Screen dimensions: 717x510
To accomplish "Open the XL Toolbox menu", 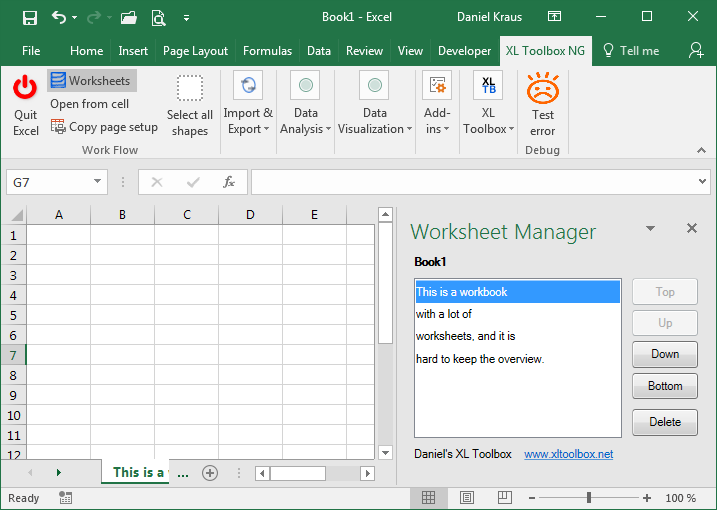I will (488, 104).
